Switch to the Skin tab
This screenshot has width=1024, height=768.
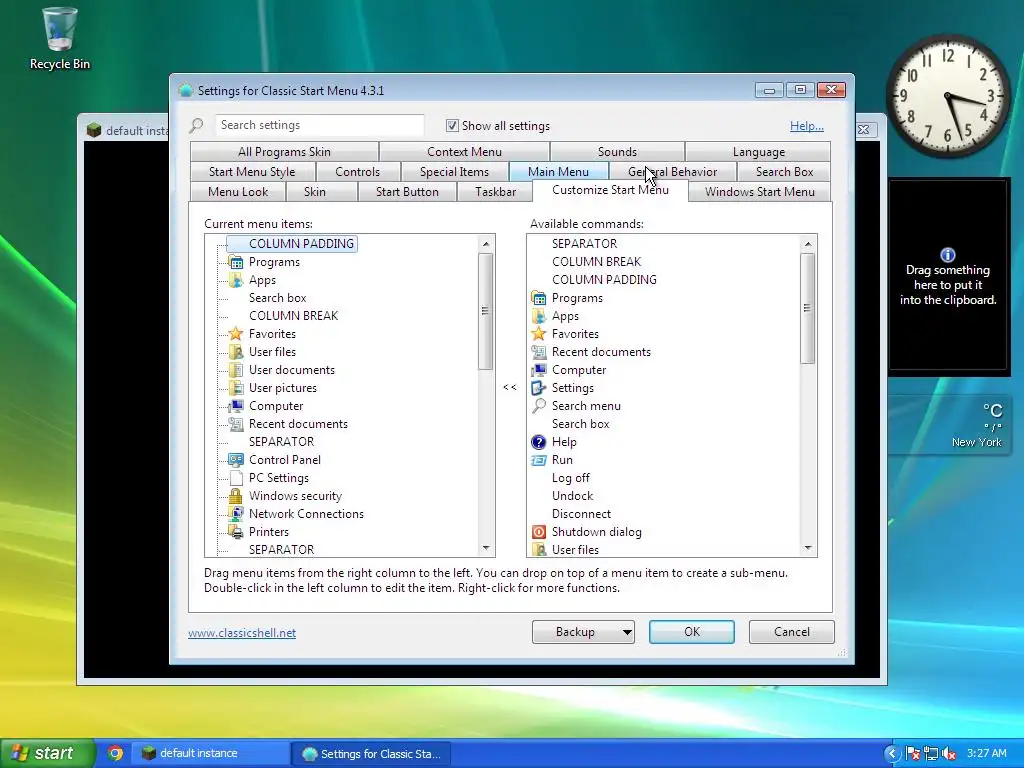click(315, 192)
